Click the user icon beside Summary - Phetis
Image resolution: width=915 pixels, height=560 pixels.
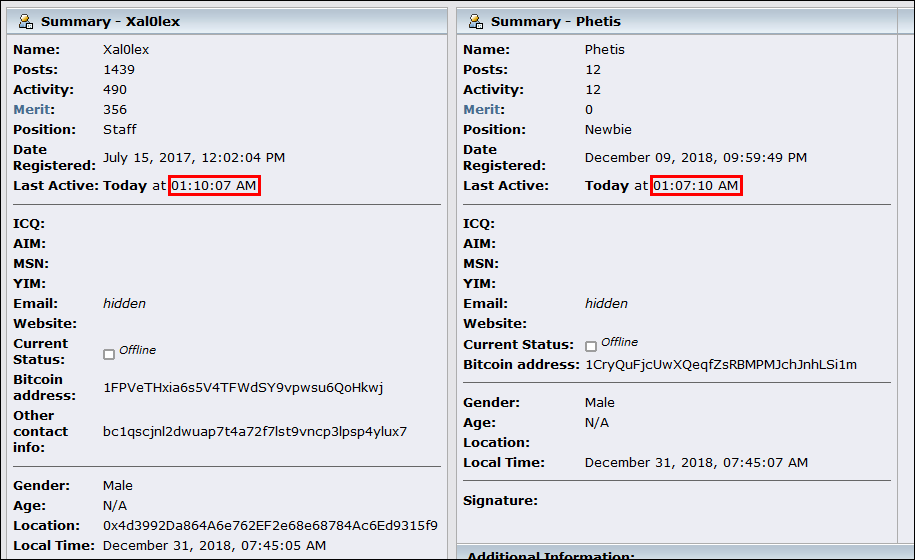pyautogui.click(x=476, y=22)
